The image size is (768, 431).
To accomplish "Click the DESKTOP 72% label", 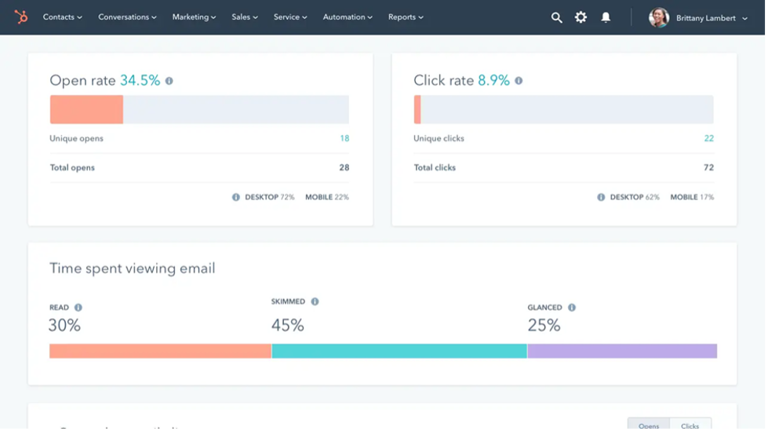I will pos(271,197).
